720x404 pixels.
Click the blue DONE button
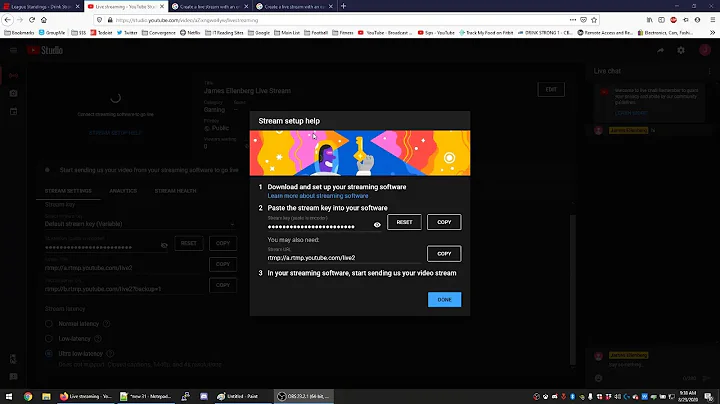(x=444, y=299)
